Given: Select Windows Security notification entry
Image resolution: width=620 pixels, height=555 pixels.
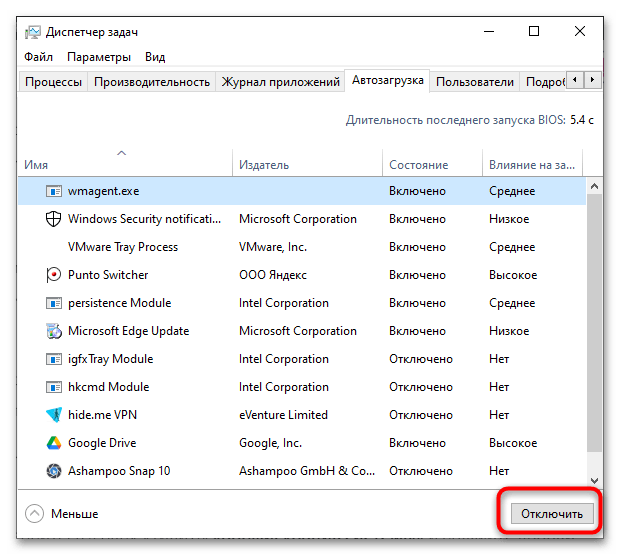Looking at the screenshot, I should (302, 219).
